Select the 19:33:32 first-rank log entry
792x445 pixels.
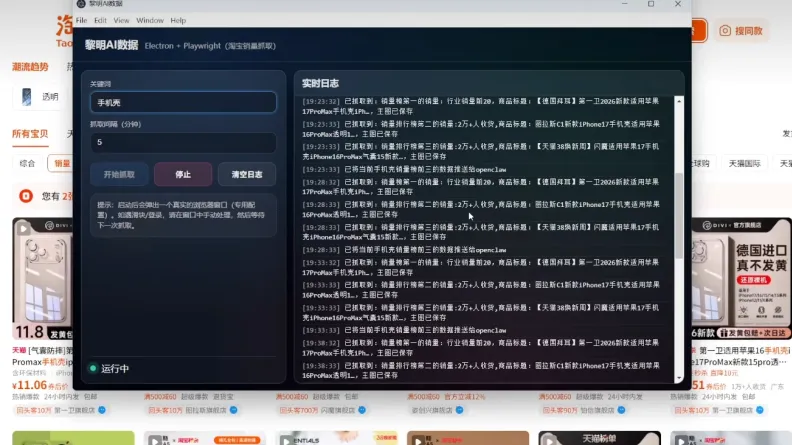pos(480,267)
